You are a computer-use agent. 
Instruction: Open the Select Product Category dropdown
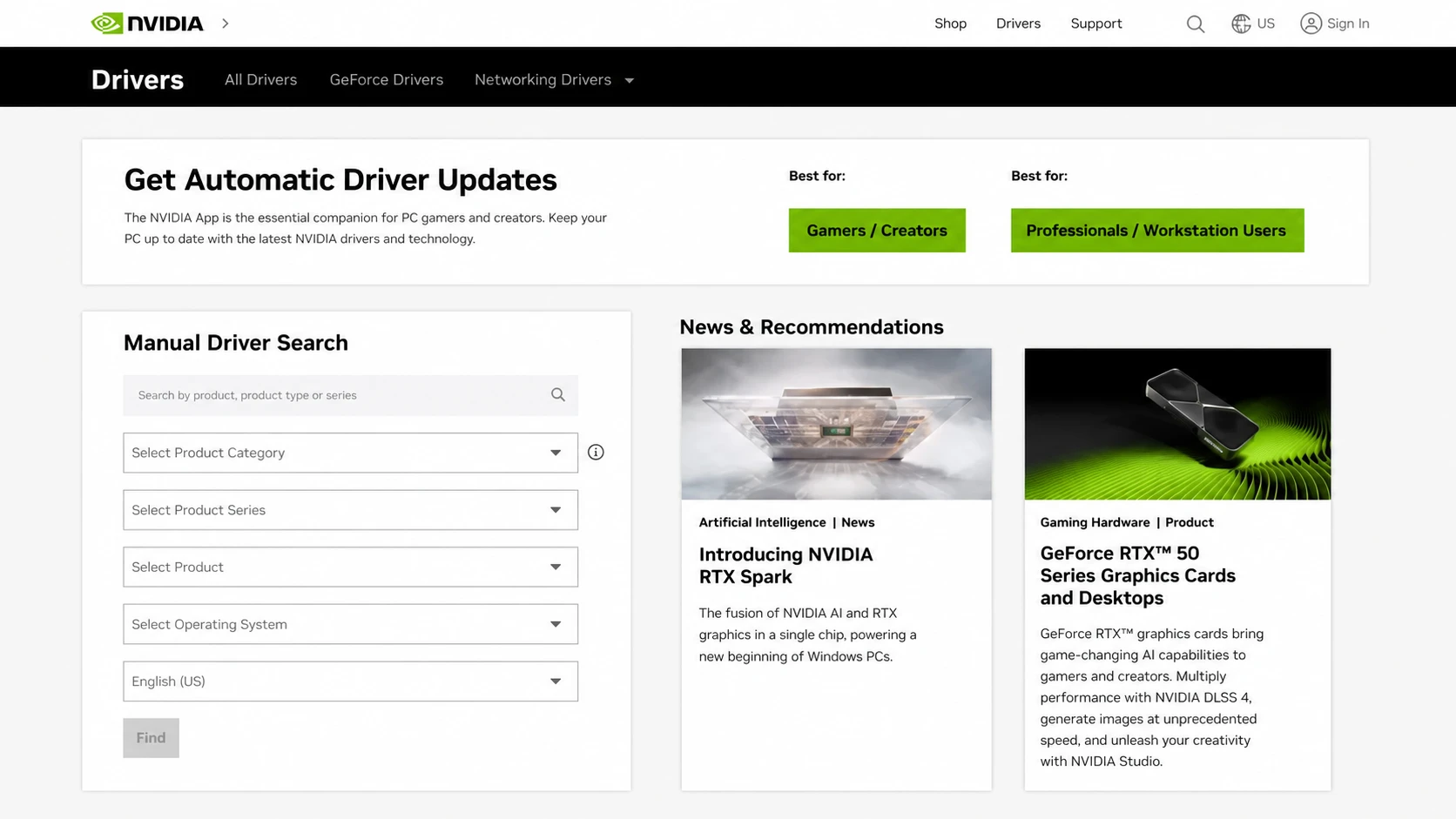(350, 453)
